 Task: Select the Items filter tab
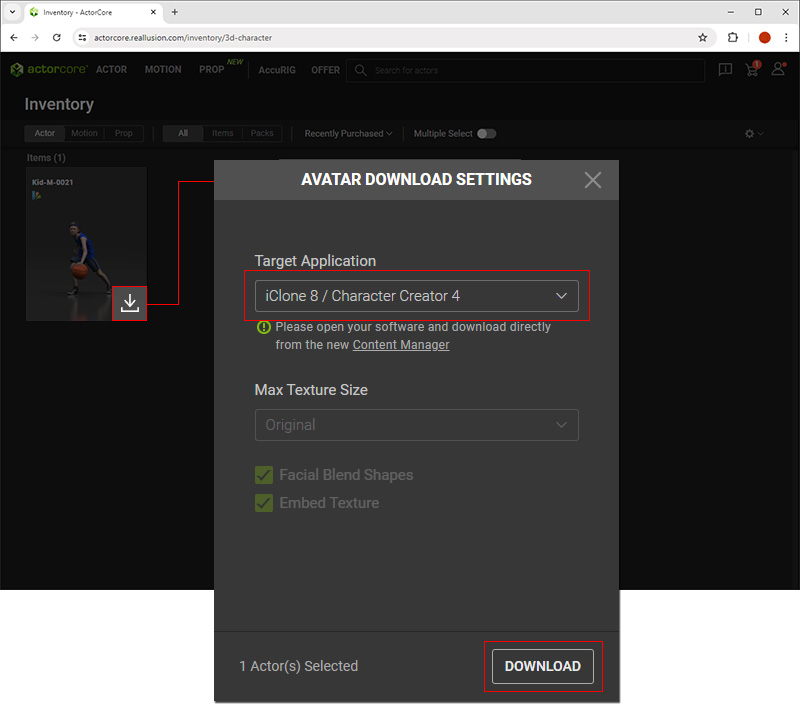(222, 133)
